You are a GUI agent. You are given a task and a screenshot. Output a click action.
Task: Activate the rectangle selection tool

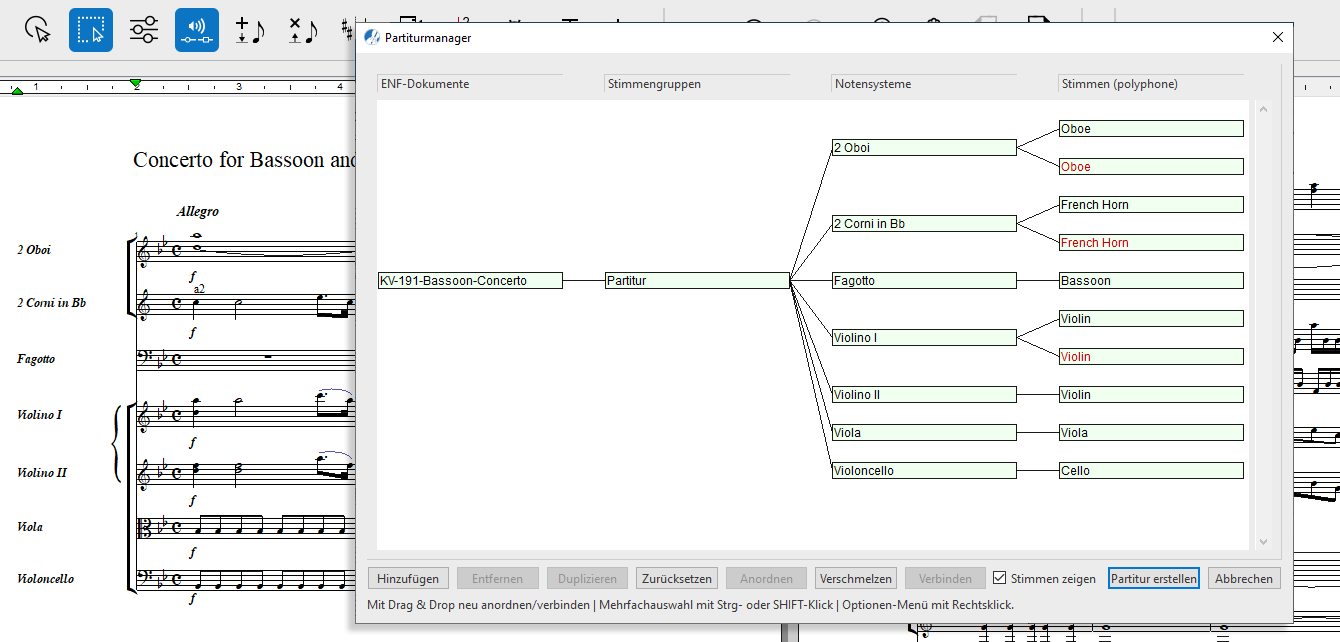point(91,30)
